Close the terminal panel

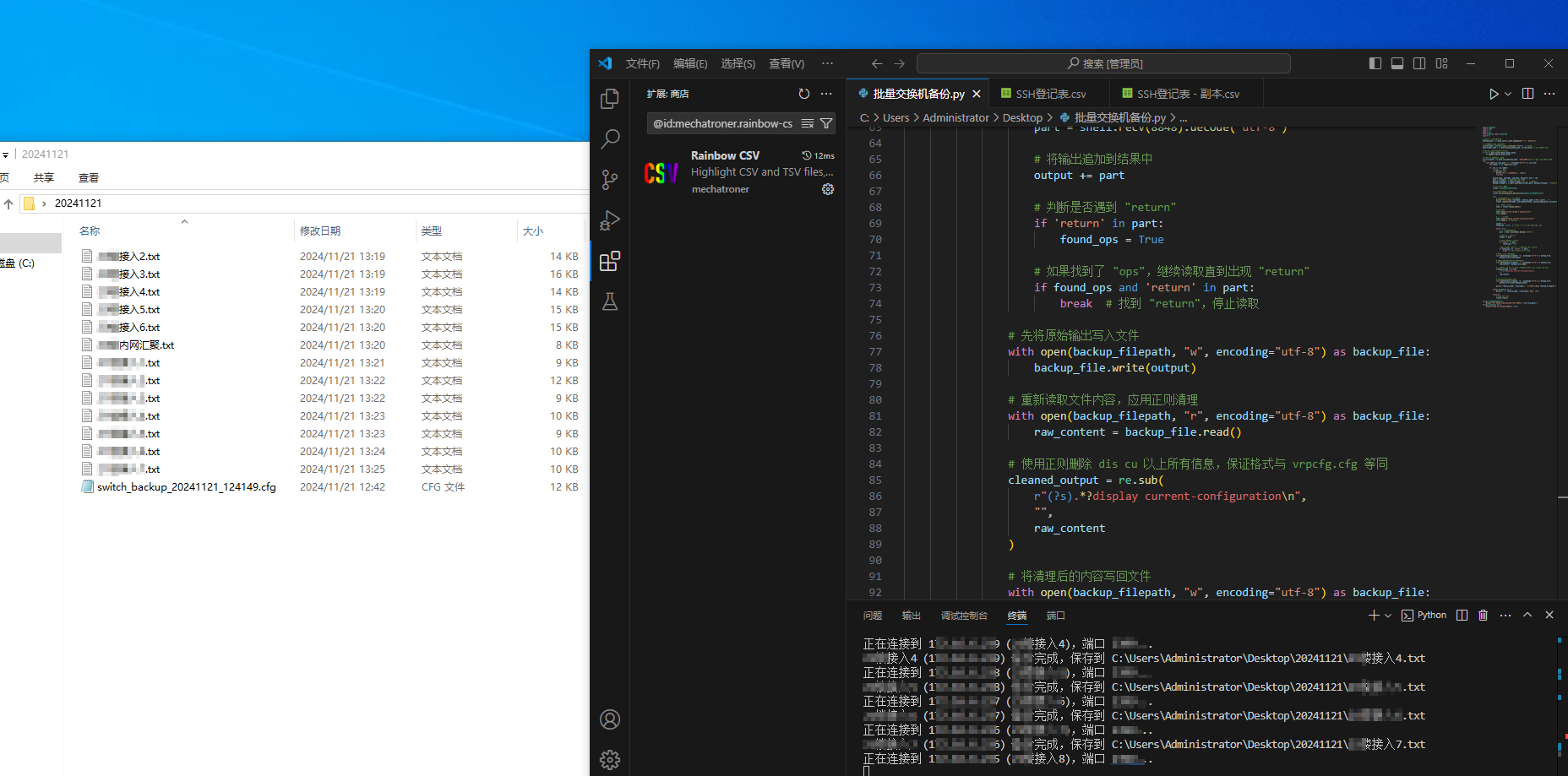1549,616
